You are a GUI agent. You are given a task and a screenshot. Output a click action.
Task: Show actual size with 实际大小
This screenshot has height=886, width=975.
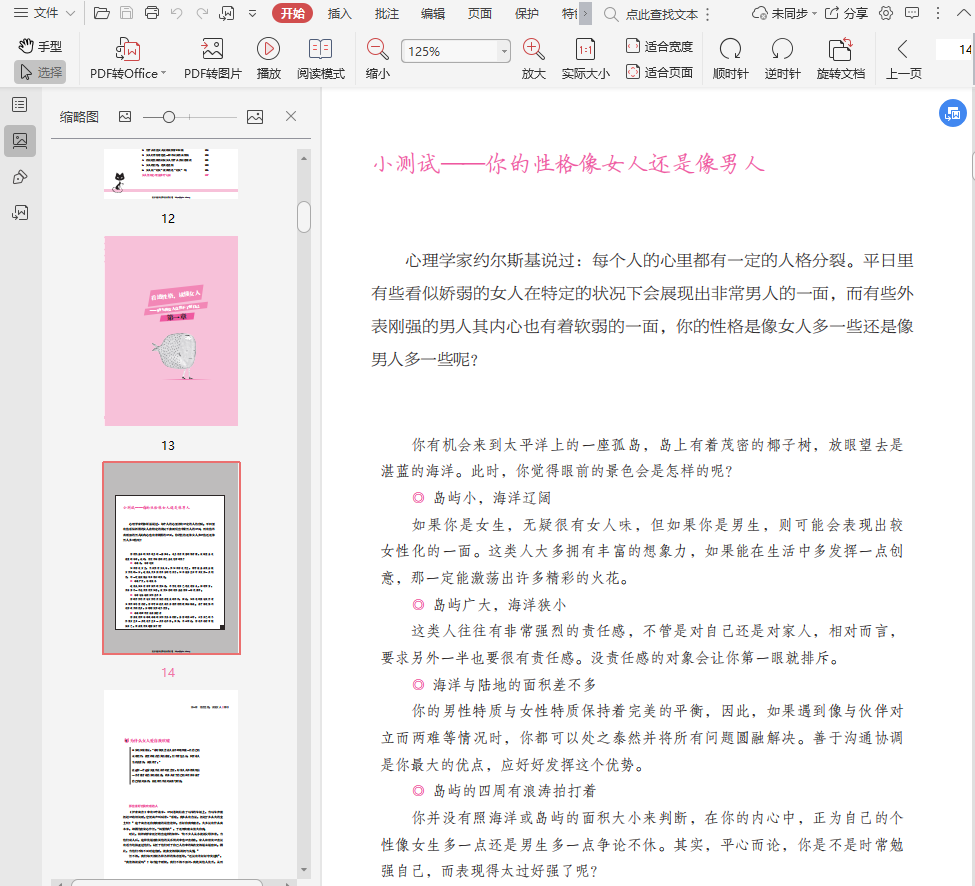click(585, 50)
